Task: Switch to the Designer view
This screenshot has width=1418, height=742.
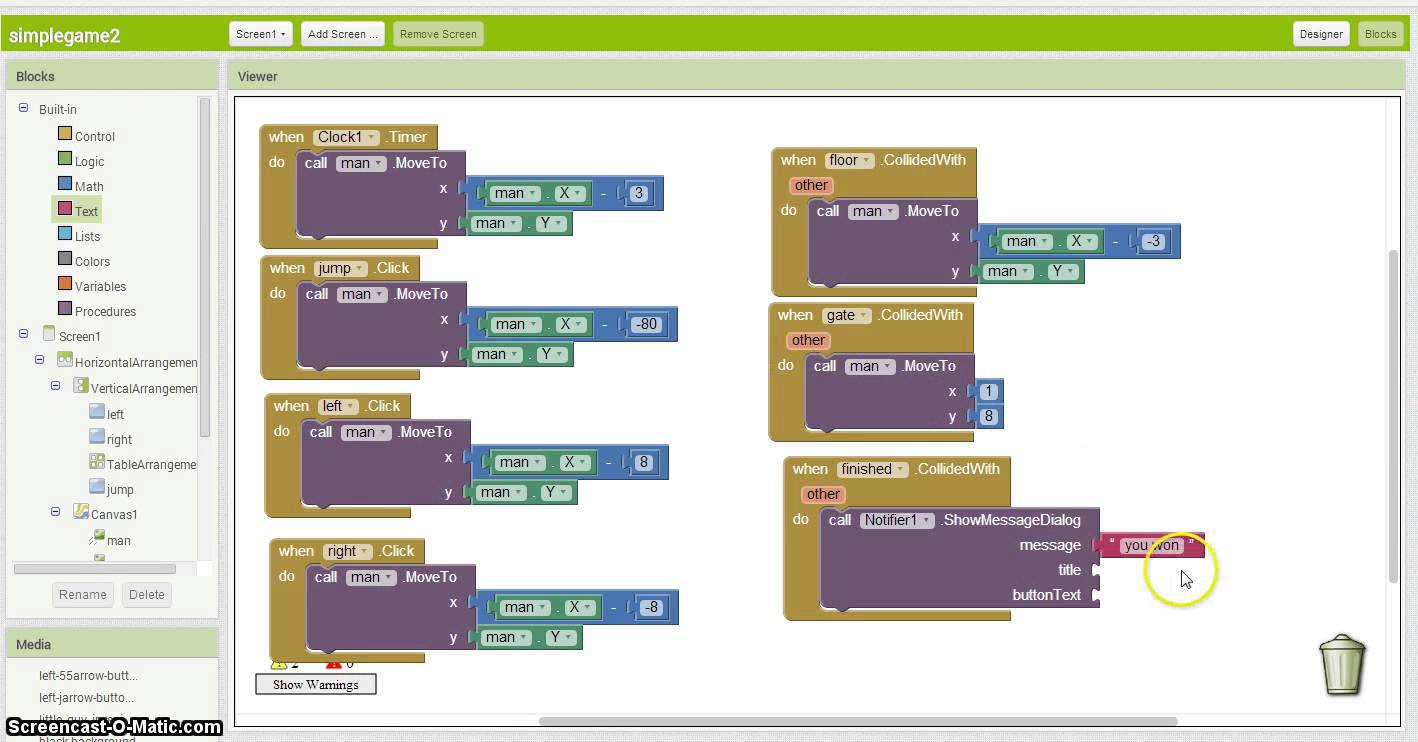Action: (1321, 33)
